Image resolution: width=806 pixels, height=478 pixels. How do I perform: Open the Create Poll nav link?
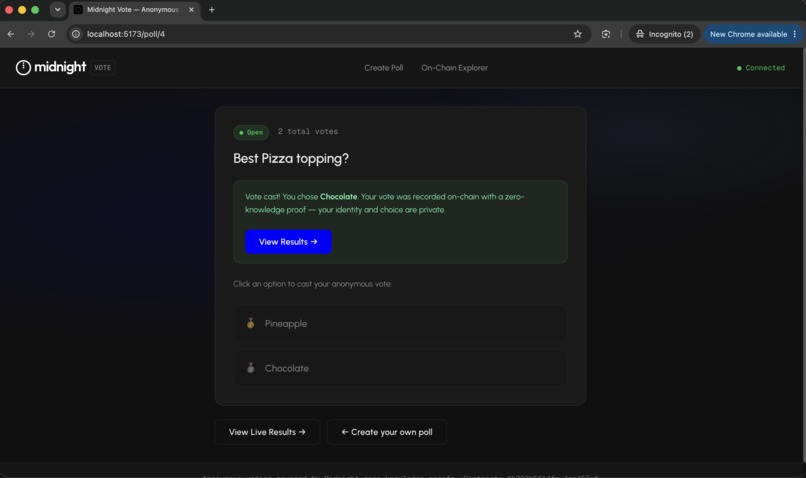click(383, 68)
